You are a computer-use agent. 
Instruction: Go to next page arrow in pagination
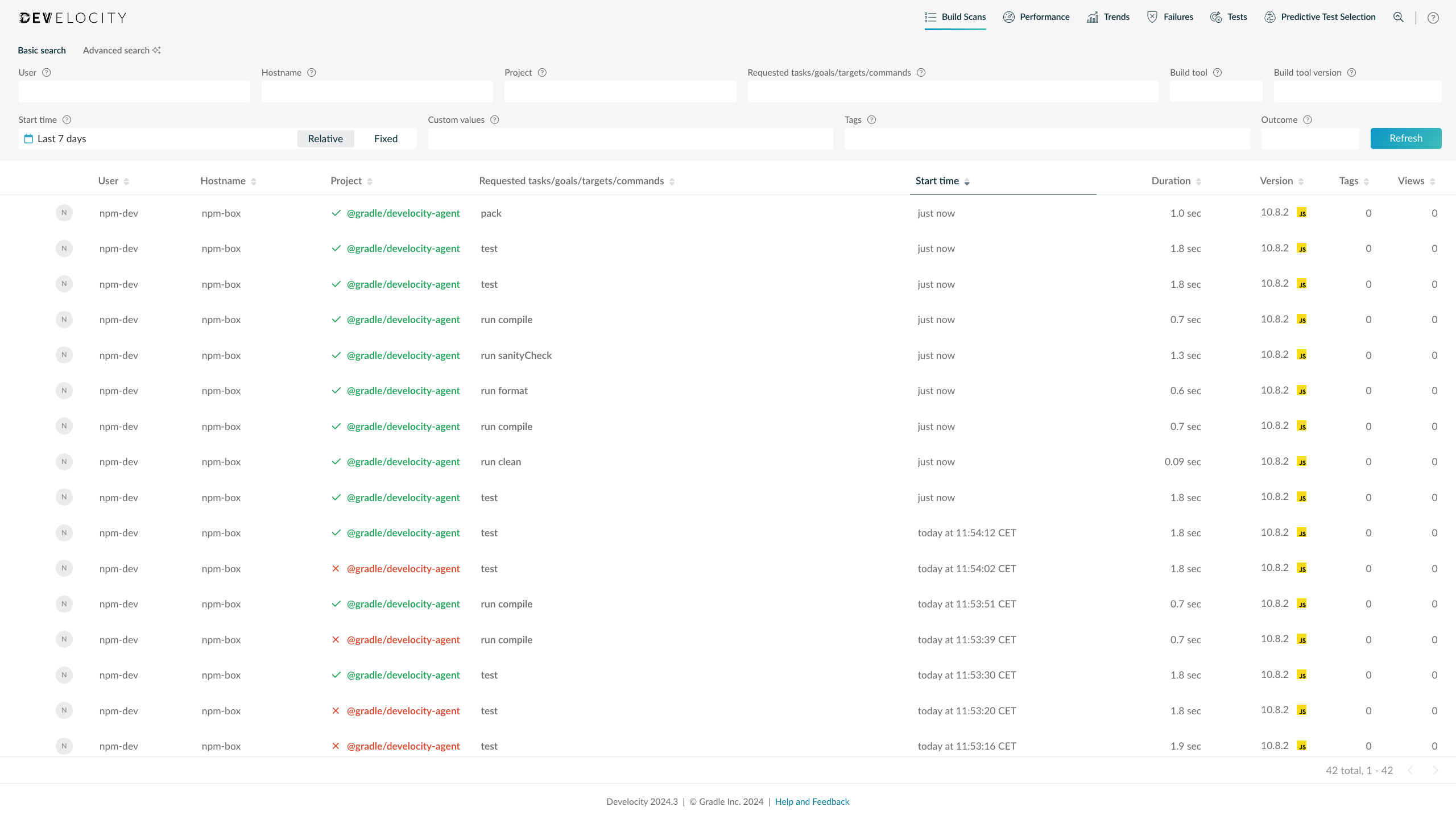pyautogui.click(x=1436, y=771)
